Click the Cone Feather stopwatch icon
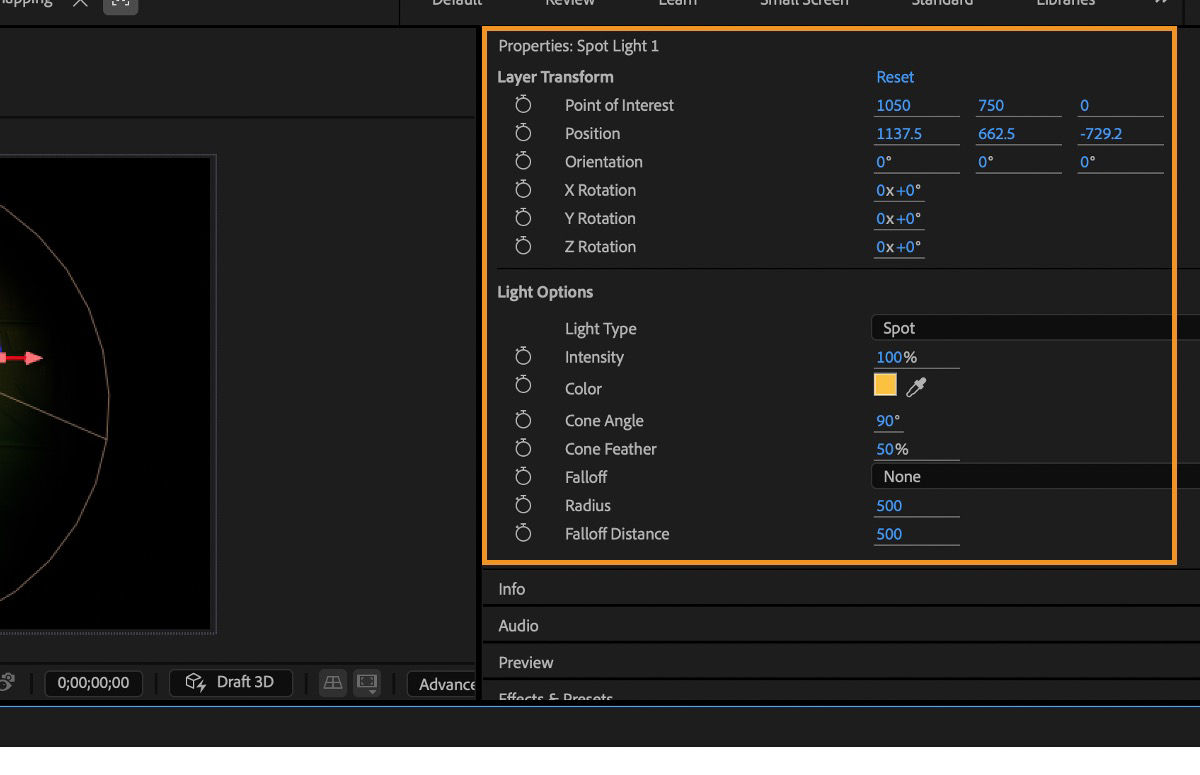 click(x=522, y=449)
